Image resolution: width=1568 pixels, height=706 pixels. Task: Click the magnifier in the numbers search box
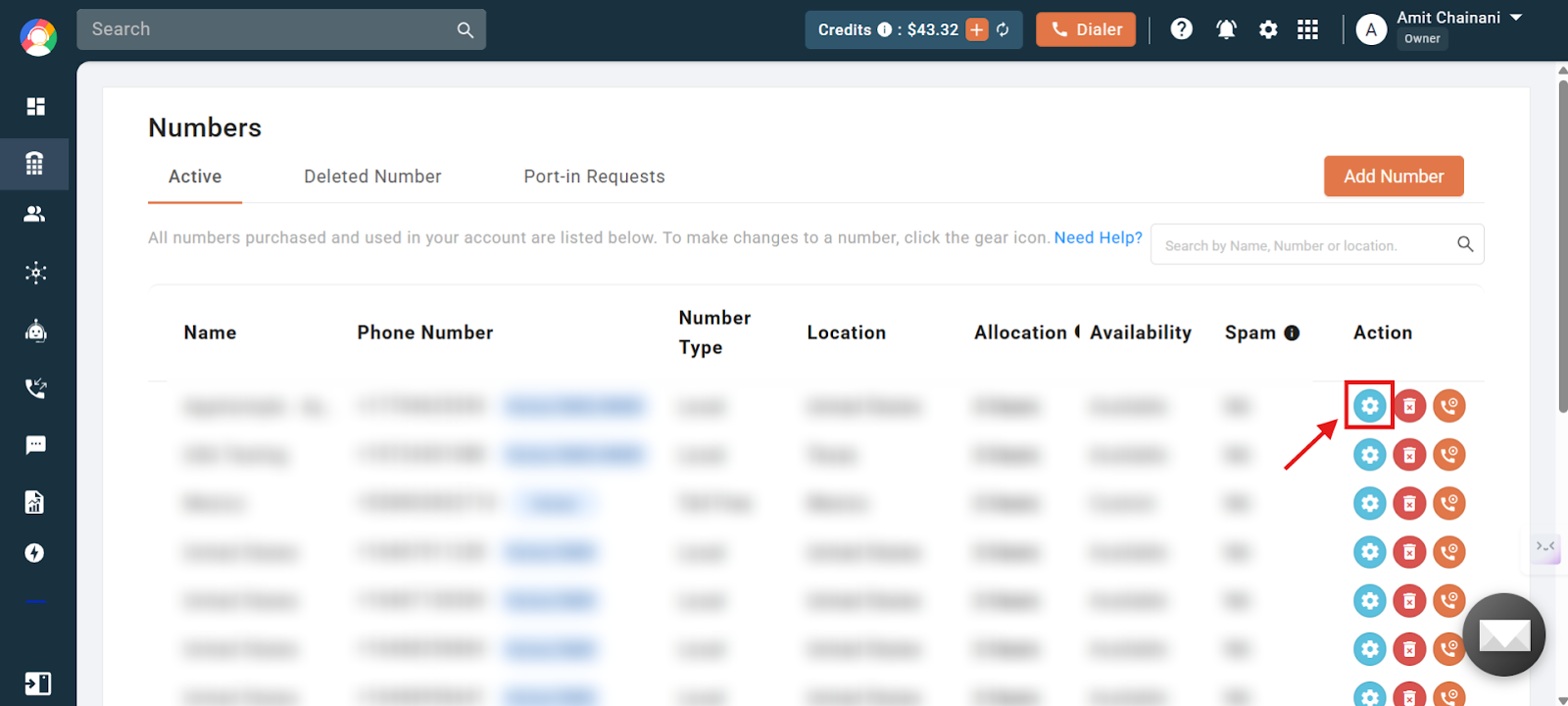(x=1465, y=244)
